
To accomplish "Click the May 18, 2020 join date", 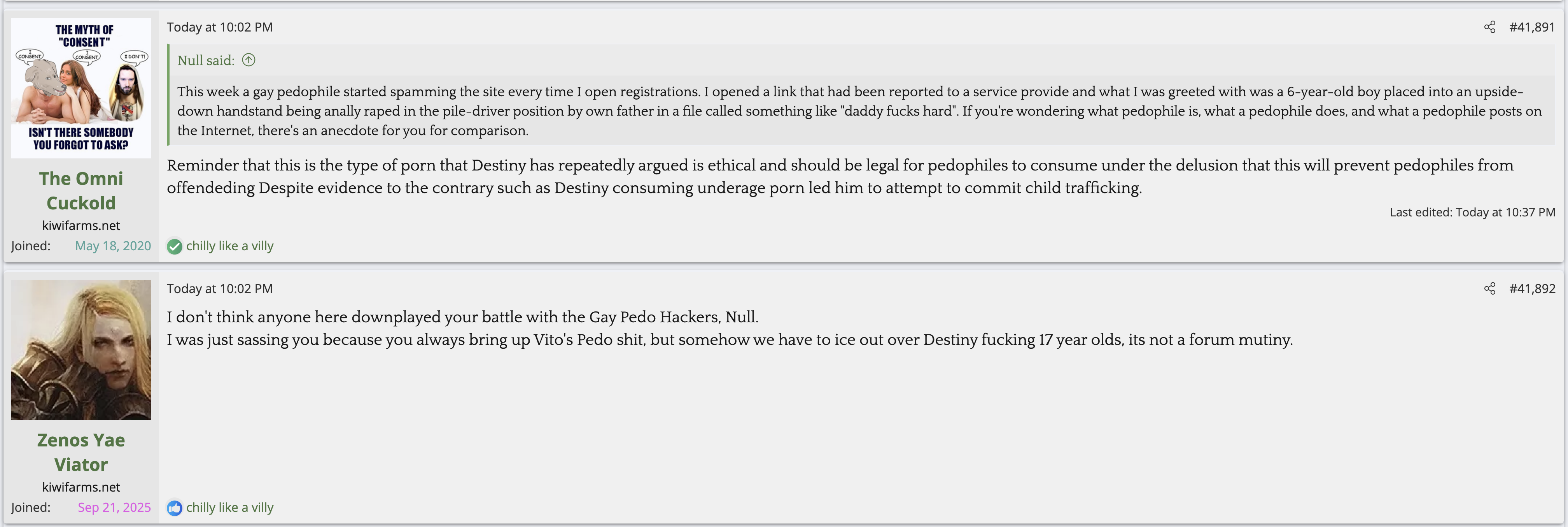I will [x=113, y=246].
